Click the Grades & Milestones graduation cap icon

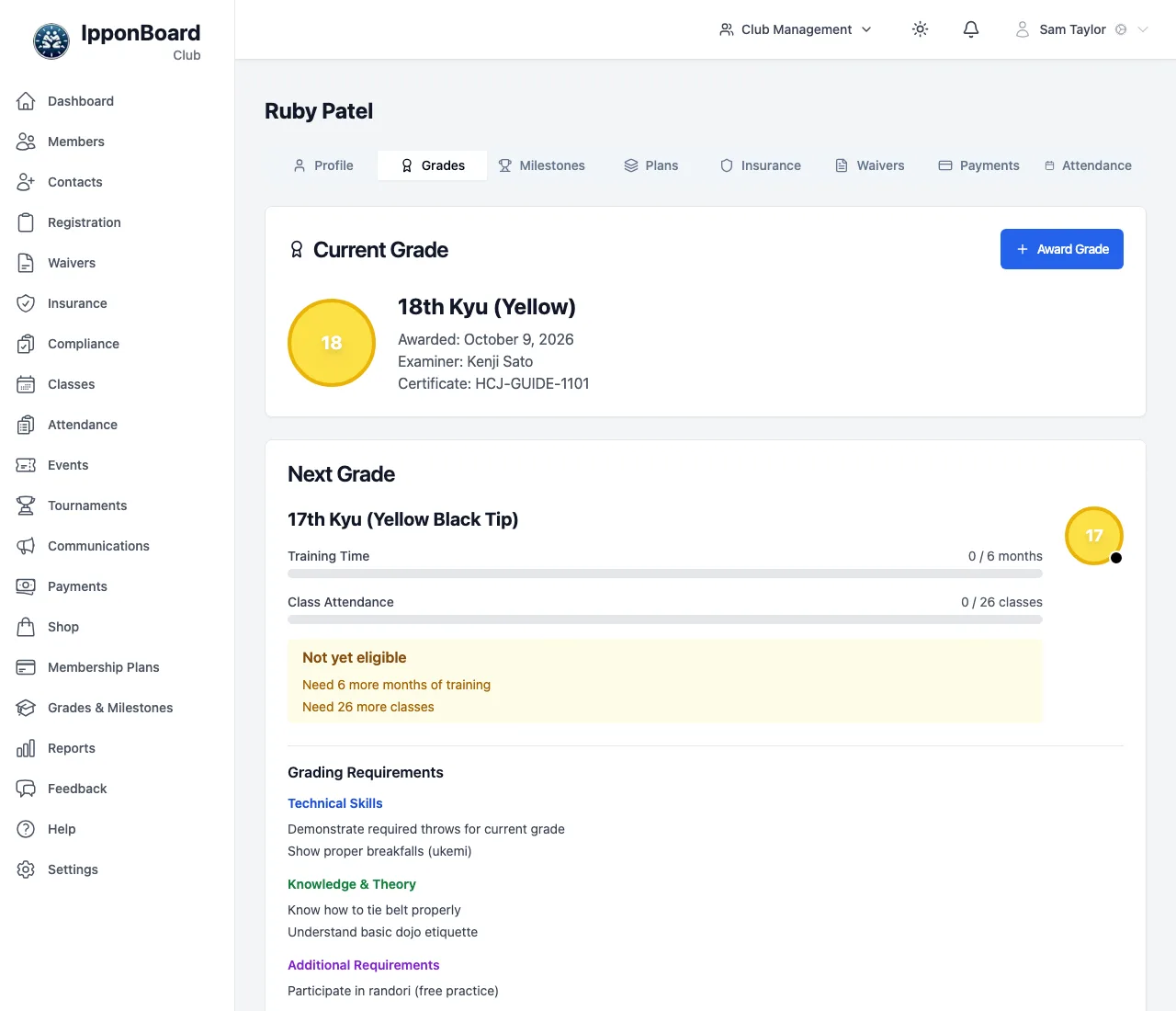[26, 708]
